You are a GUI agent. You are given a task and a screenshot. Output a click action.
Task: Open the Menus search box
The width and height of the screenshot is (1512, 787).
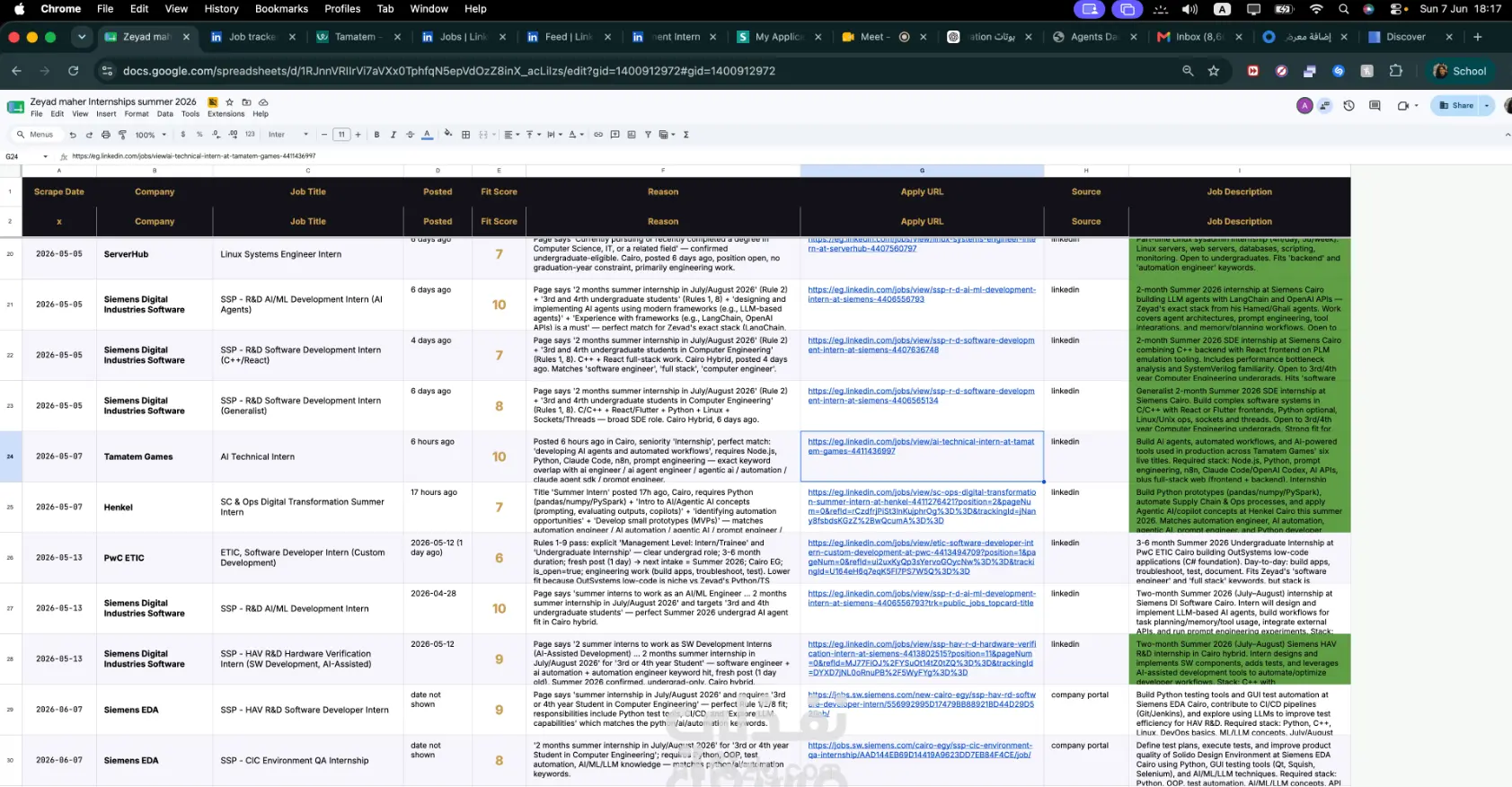click(35, 135)
